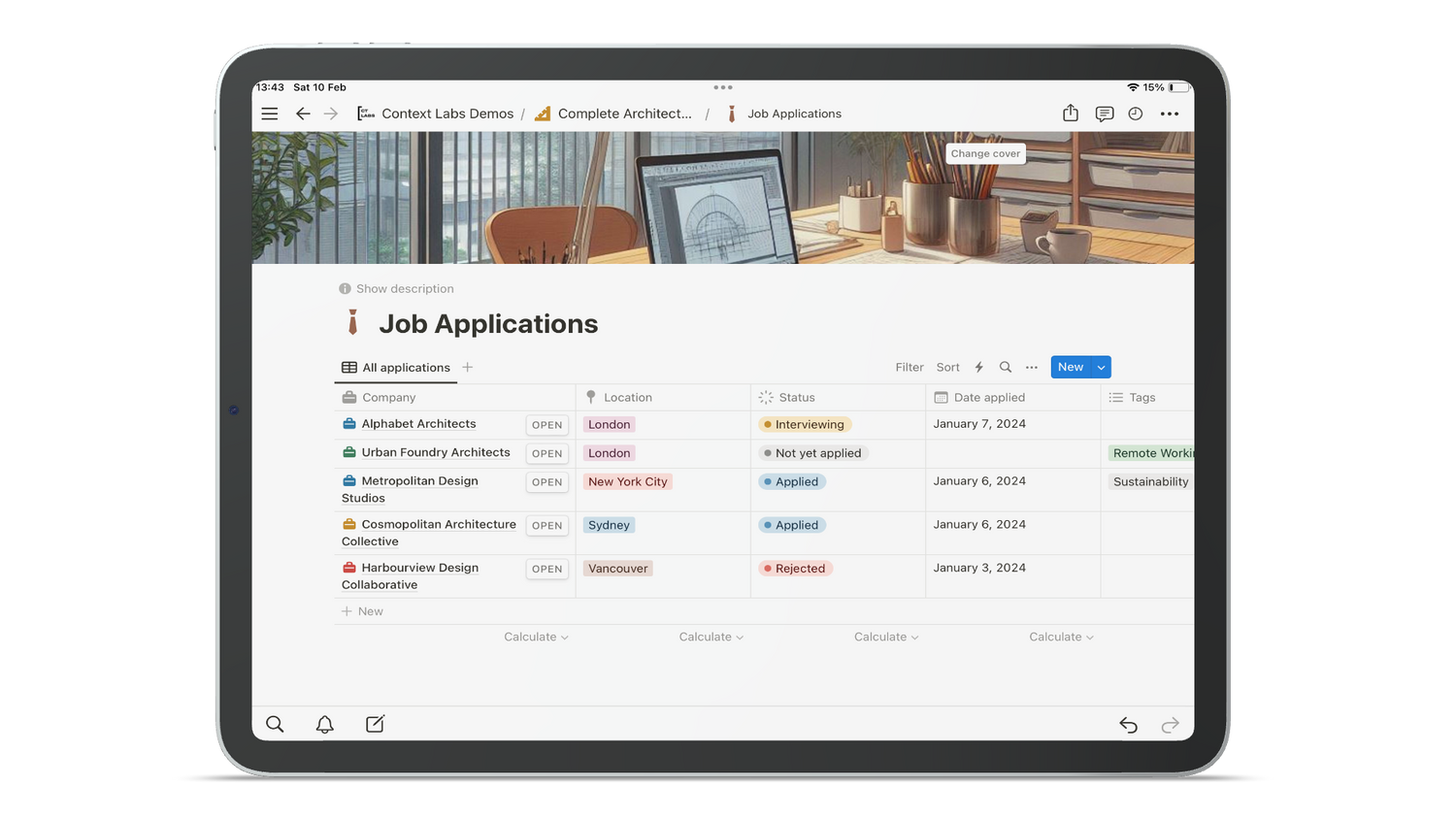Add a new view with plus icon
Viewport: 1456px width, 819px height.
point(468,367)
